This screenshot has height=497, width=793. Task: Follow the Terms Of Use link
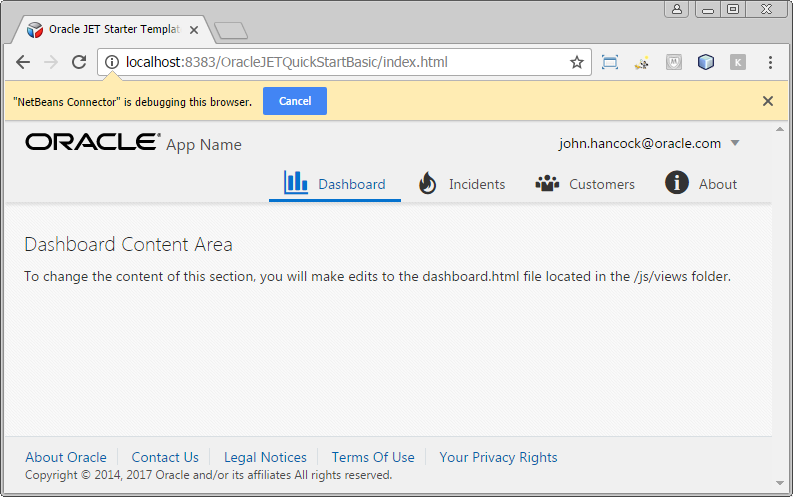373,457
